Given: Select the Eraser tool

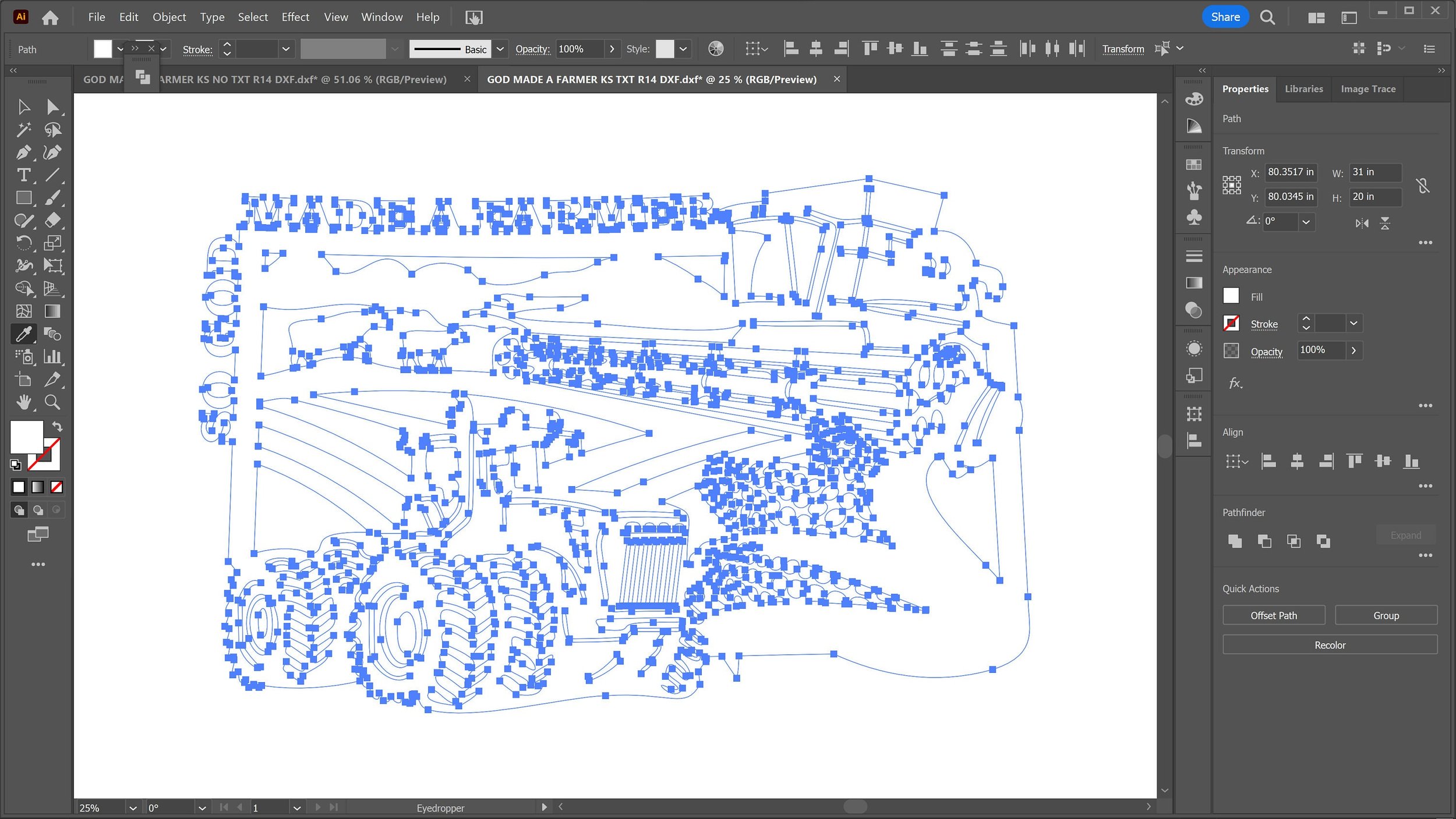Looking at the screenshot, I should tap(52, 221).
